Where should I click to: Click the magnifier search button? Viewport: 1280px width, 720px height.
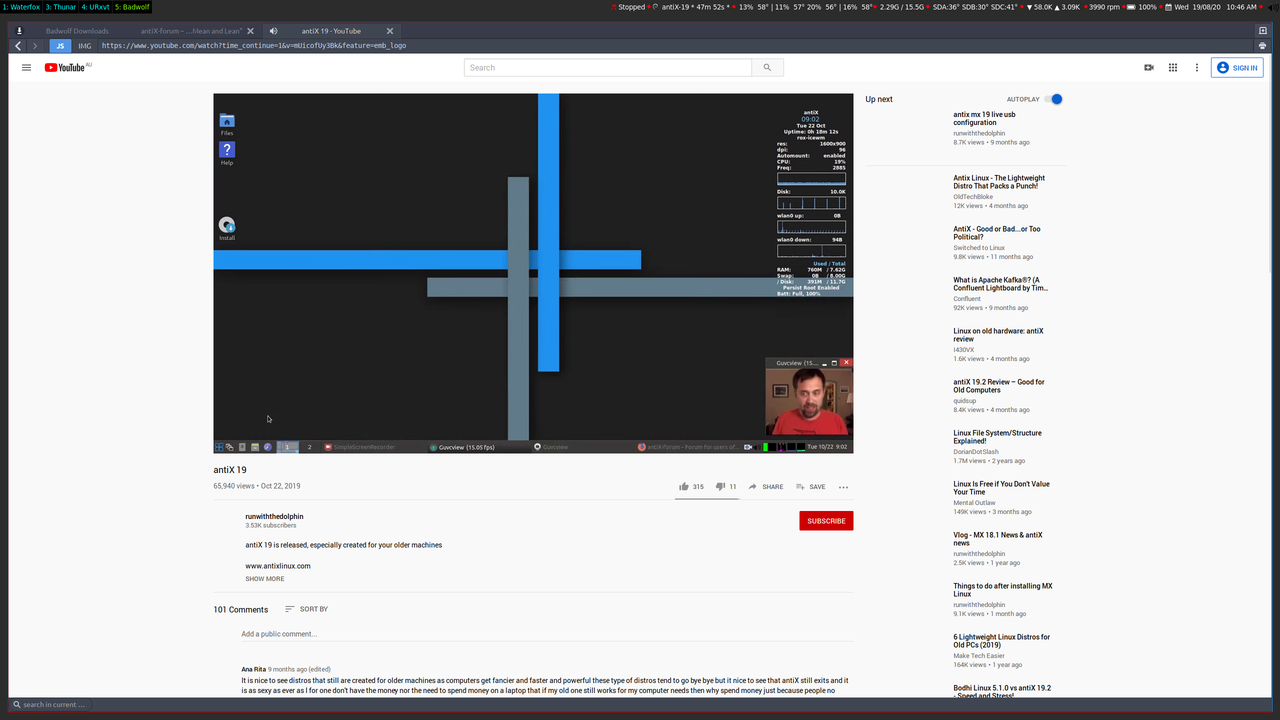767,68
